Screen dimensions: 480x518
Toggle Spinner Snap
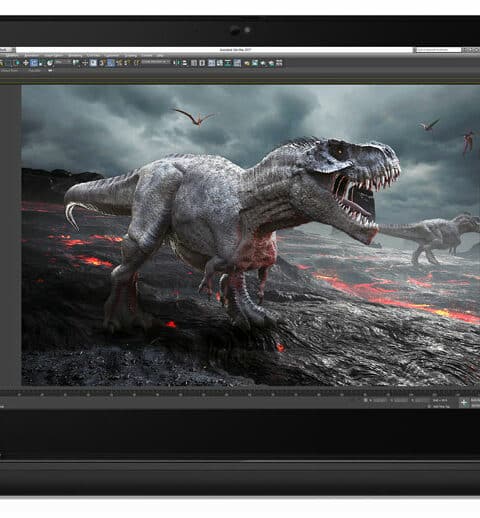point(127,63)
